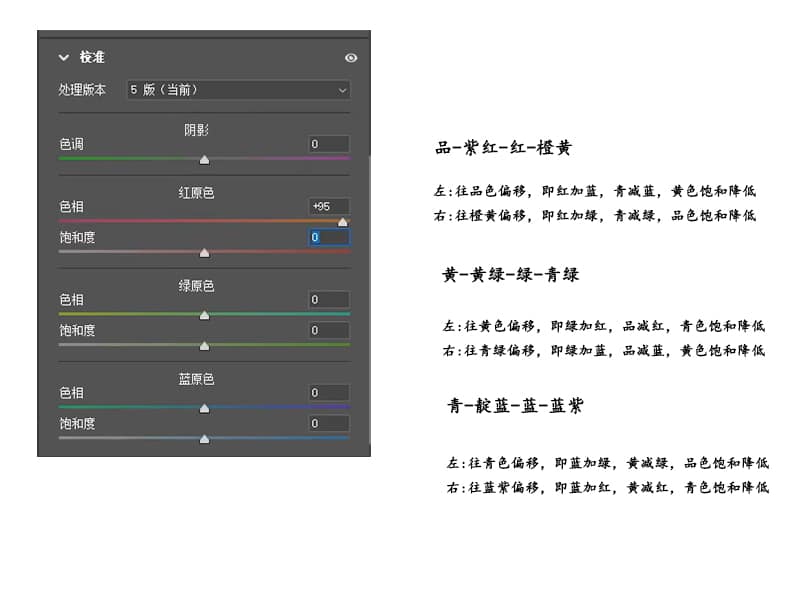Click the 阴影 色调 slider handle
The width and height of the screenshot is (800, 600).
(205, 159)
